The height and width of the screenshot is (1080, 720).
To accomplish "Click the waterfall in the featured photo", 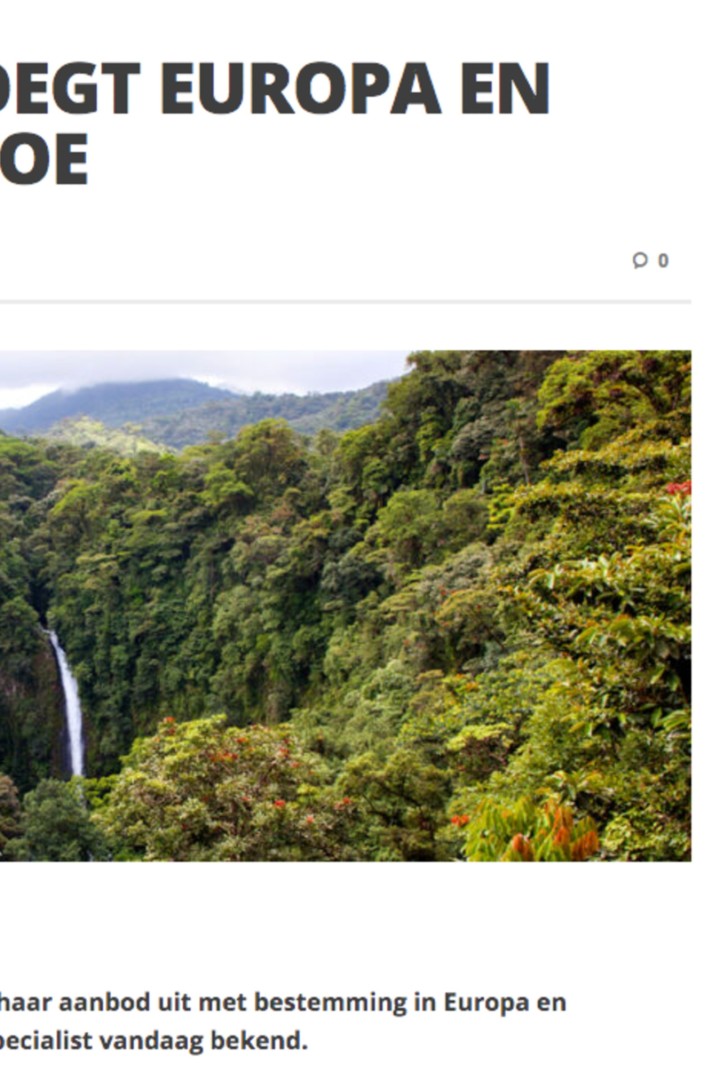I will point(69,703).
